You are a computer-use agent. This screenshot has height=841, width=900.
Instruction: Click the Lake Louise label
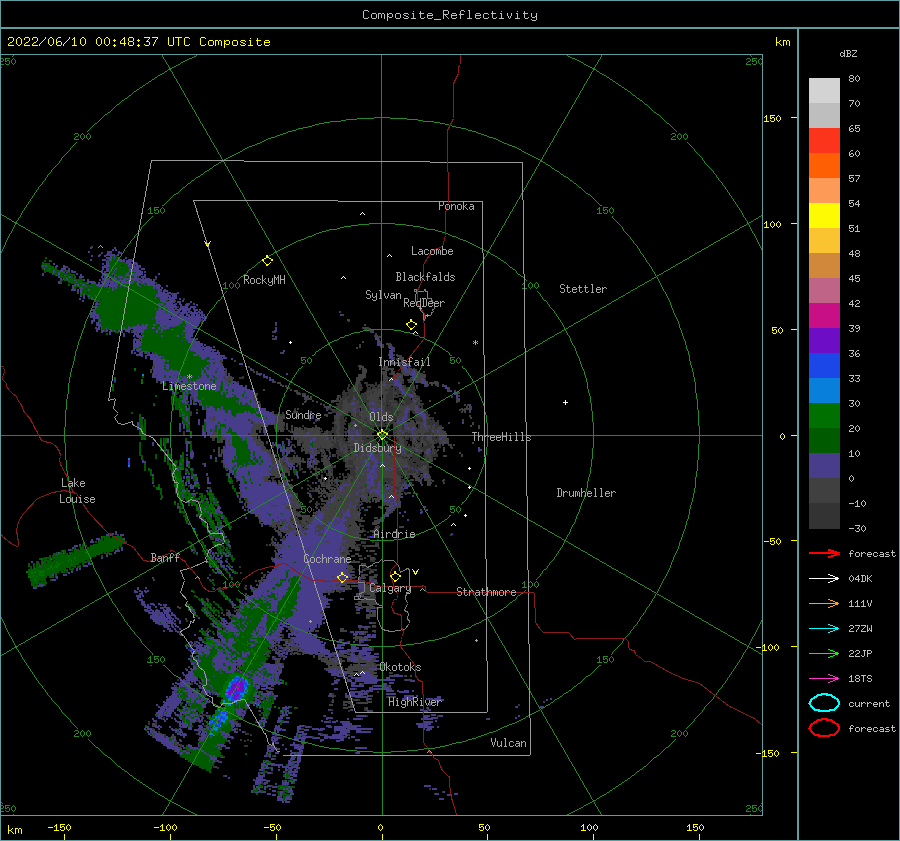(x=77, y=491)
